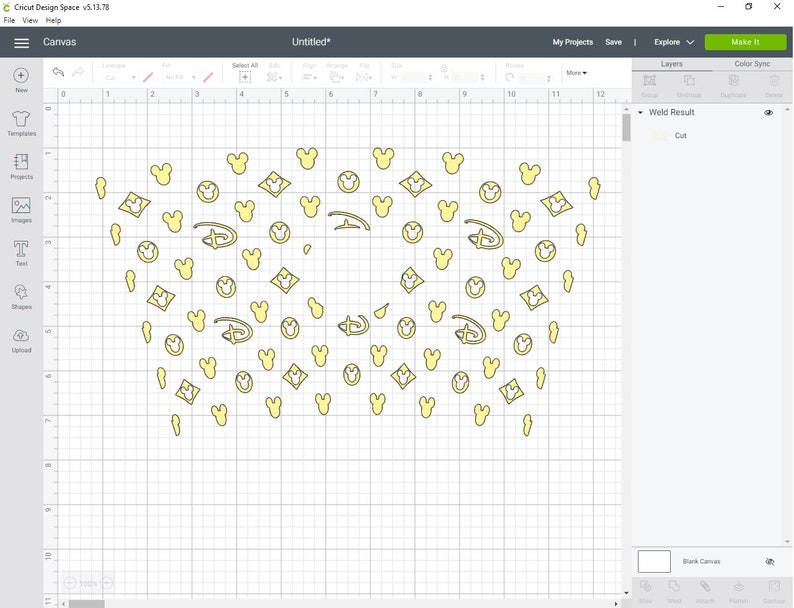Image resolution: width=794 pixels, height=608 pixels.
Task: Click the Rotate angle input field
Action: tap(532, 78)
